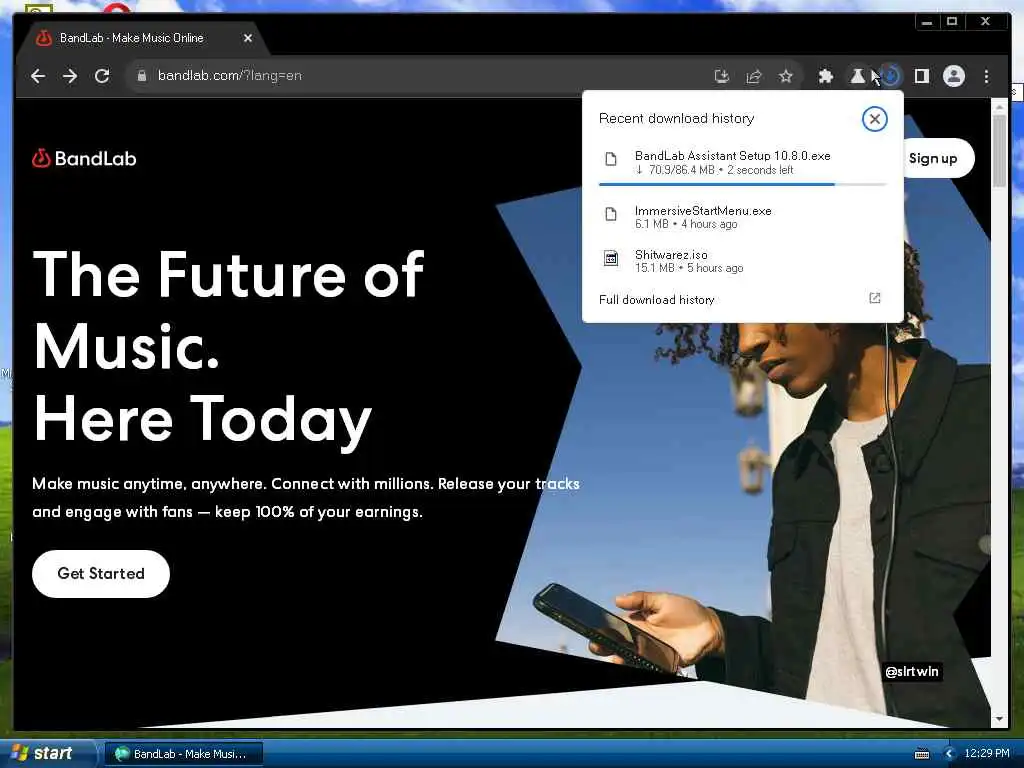Share this page icon in address bar
The height and width of the screenshot is (768, 1024).
tap(754, 76)
